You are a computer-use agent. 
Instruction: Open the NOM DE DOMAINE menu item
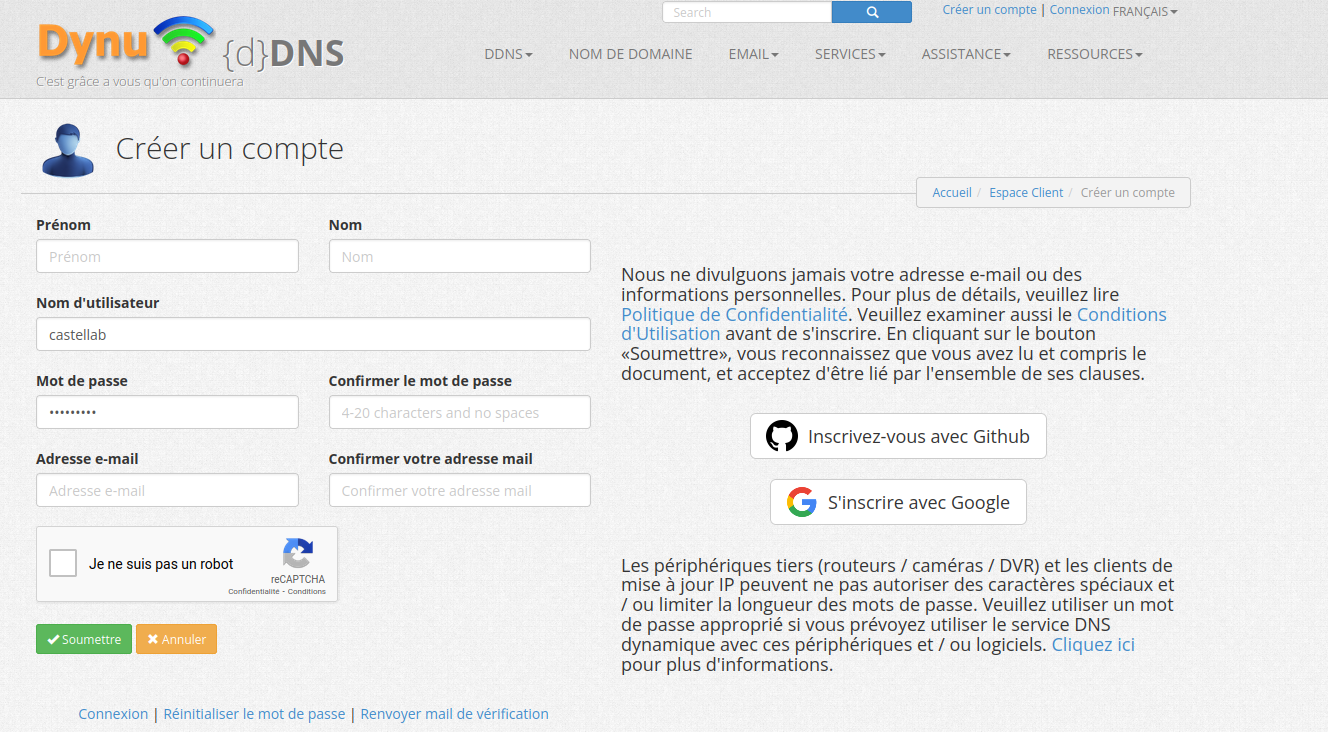click(630, 54)
